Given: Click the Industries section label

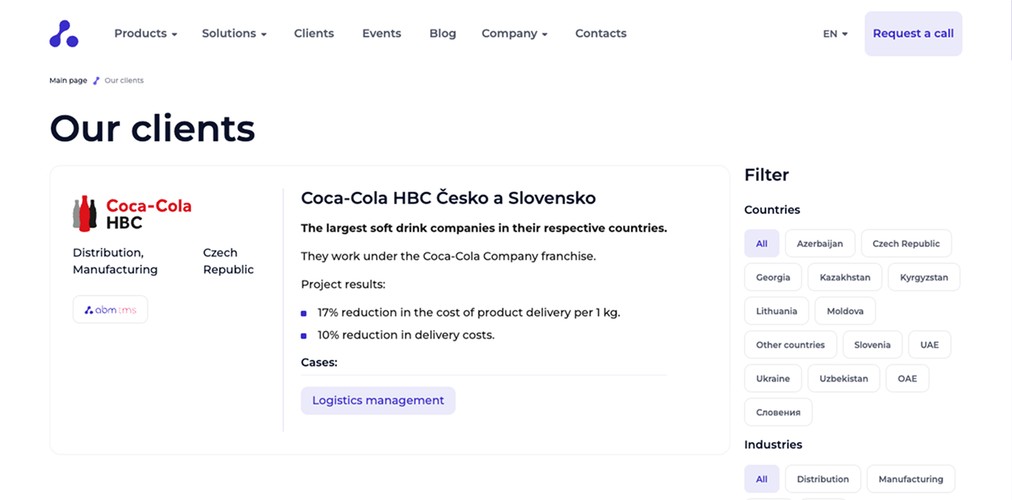Looking at the screenshot, I should point(773,445).
